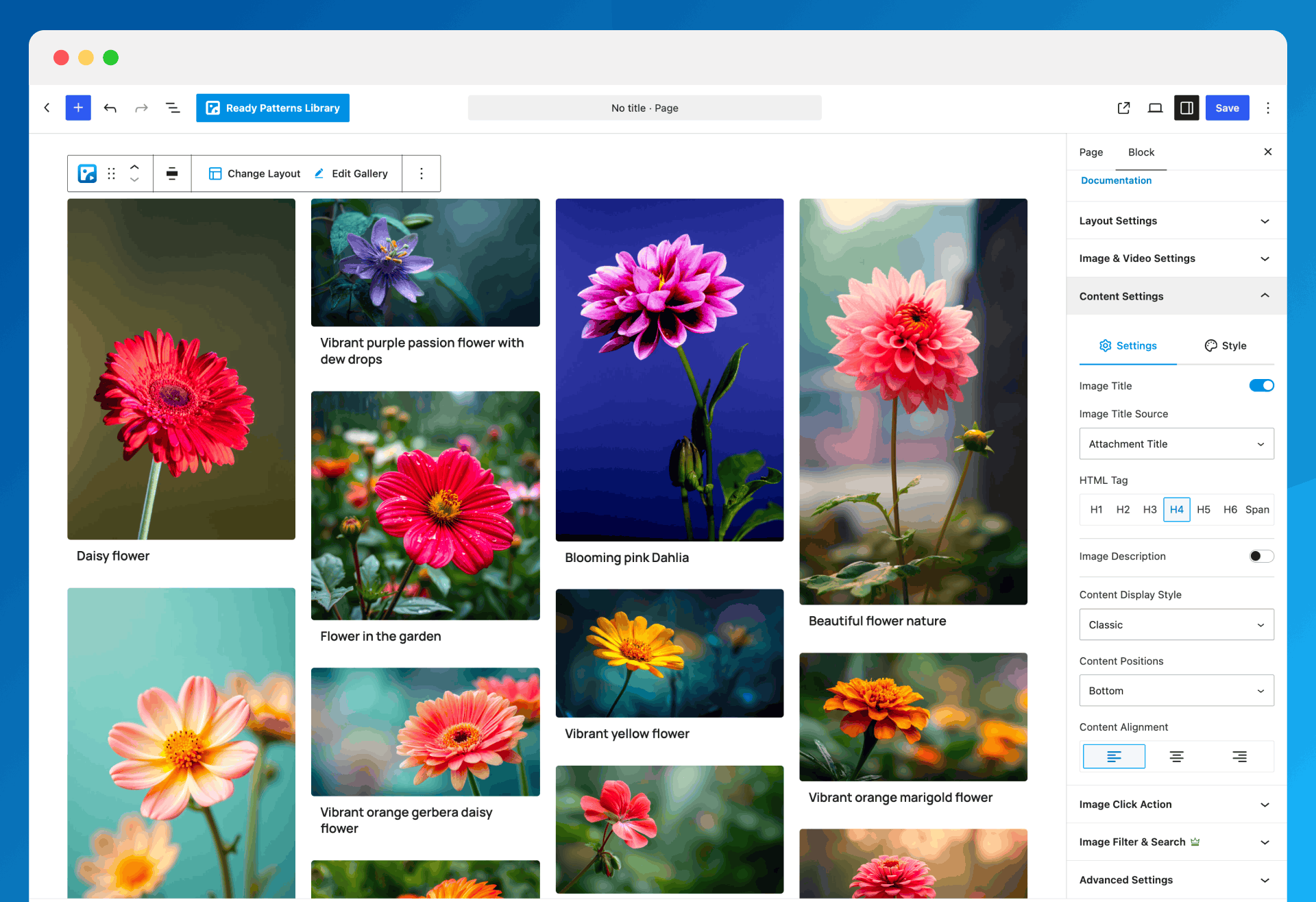Open the Ready Patterns Library
Image resolution: width=1316 pixels, height=902 pixels.
pos(273,108)
